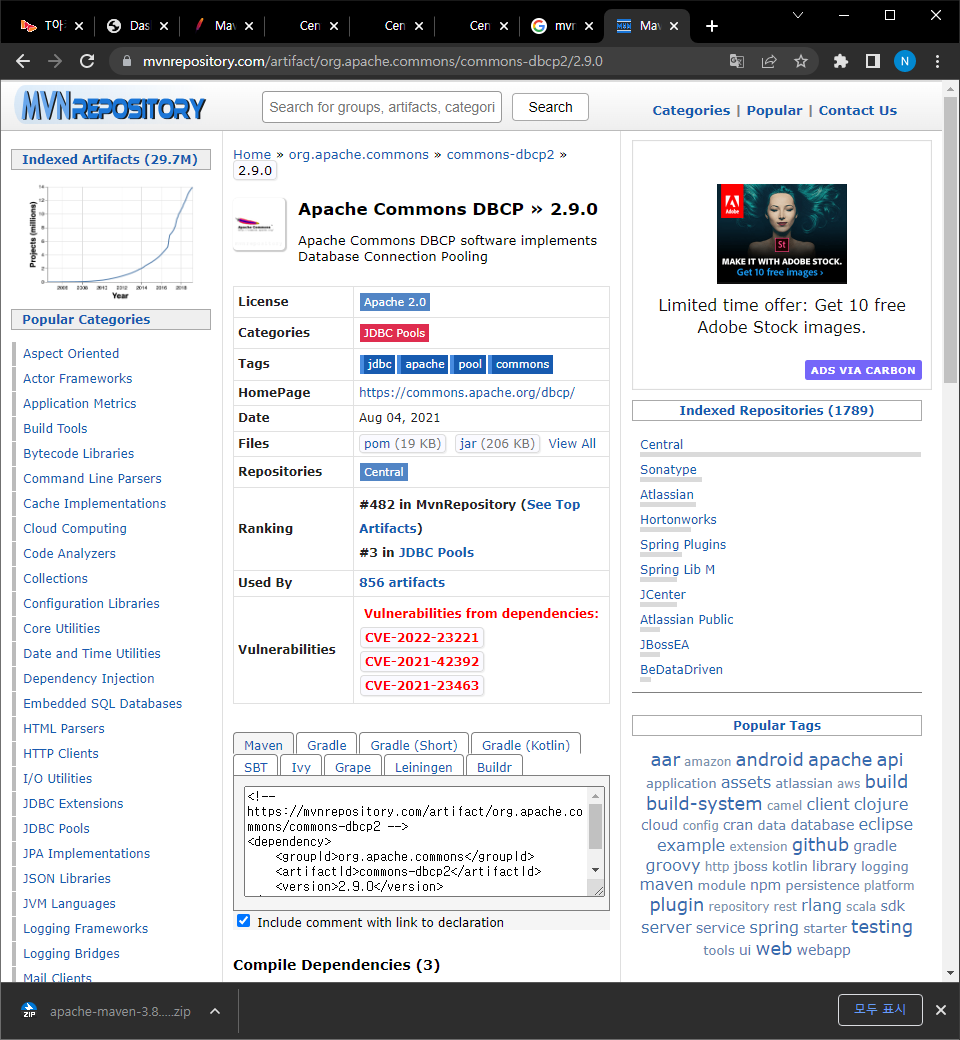Viewport: 960px width, 1040px height.
Task: Click the 모두 표시 show all button
Action: pos(880,1009)
